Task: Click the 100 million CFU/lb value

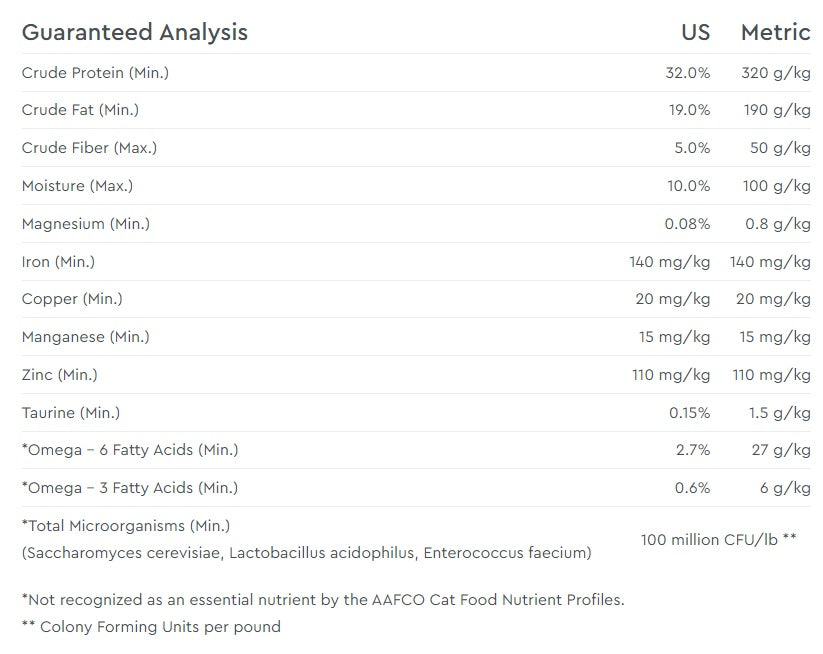Action: pyautogui.click(x=718, y=539)
